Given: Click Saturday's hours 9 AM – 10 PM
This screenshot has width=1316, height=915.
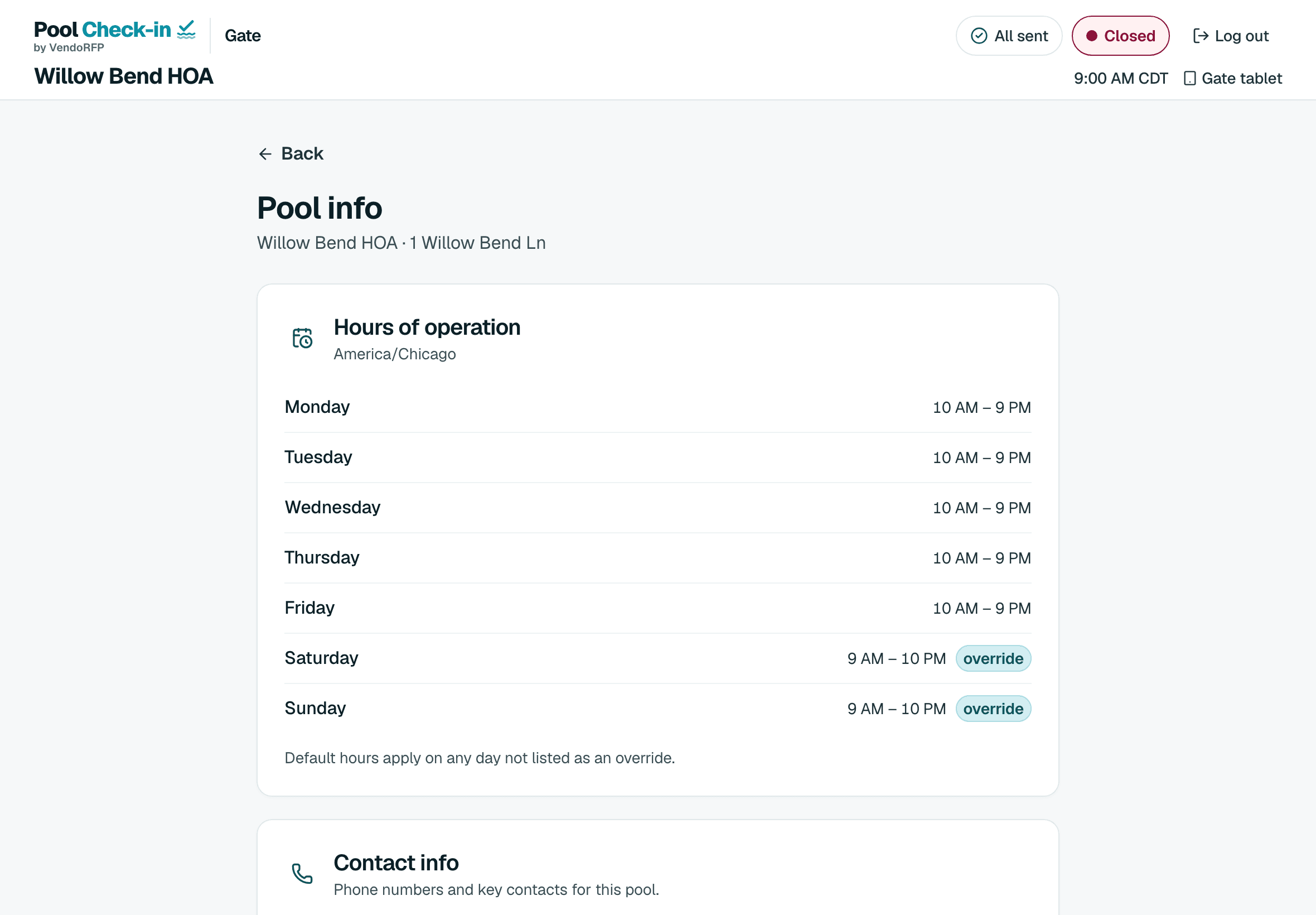Looking at the screenshot, I should (x=897, y=659).
